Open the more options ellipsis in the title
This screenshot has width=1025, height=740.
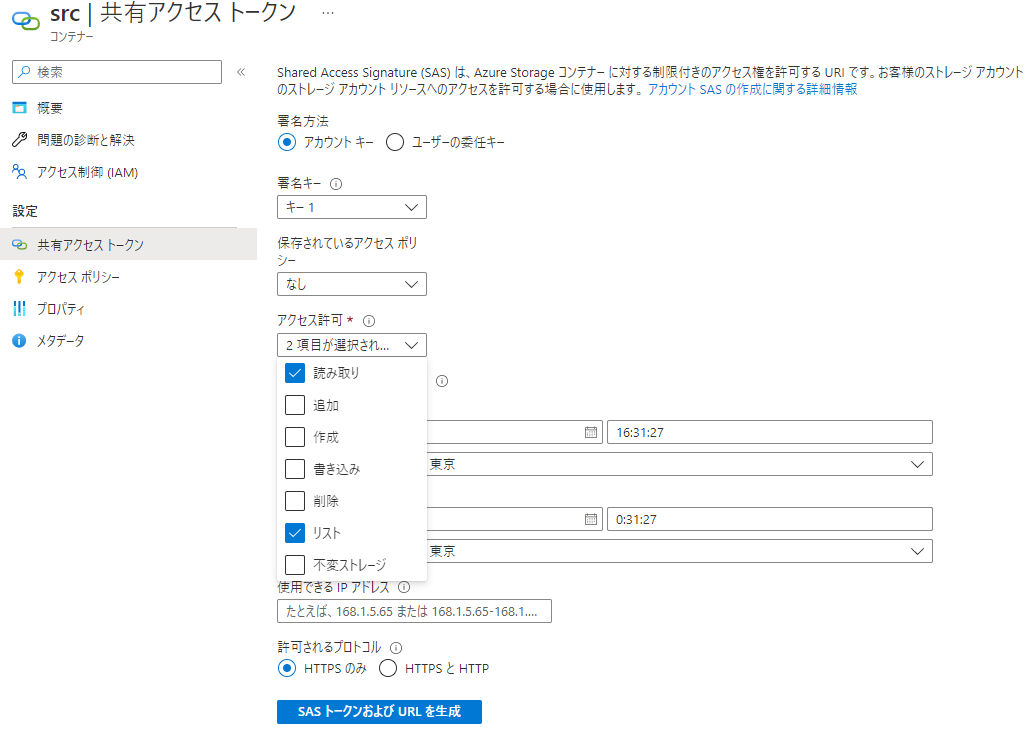[x=328, y=12]
